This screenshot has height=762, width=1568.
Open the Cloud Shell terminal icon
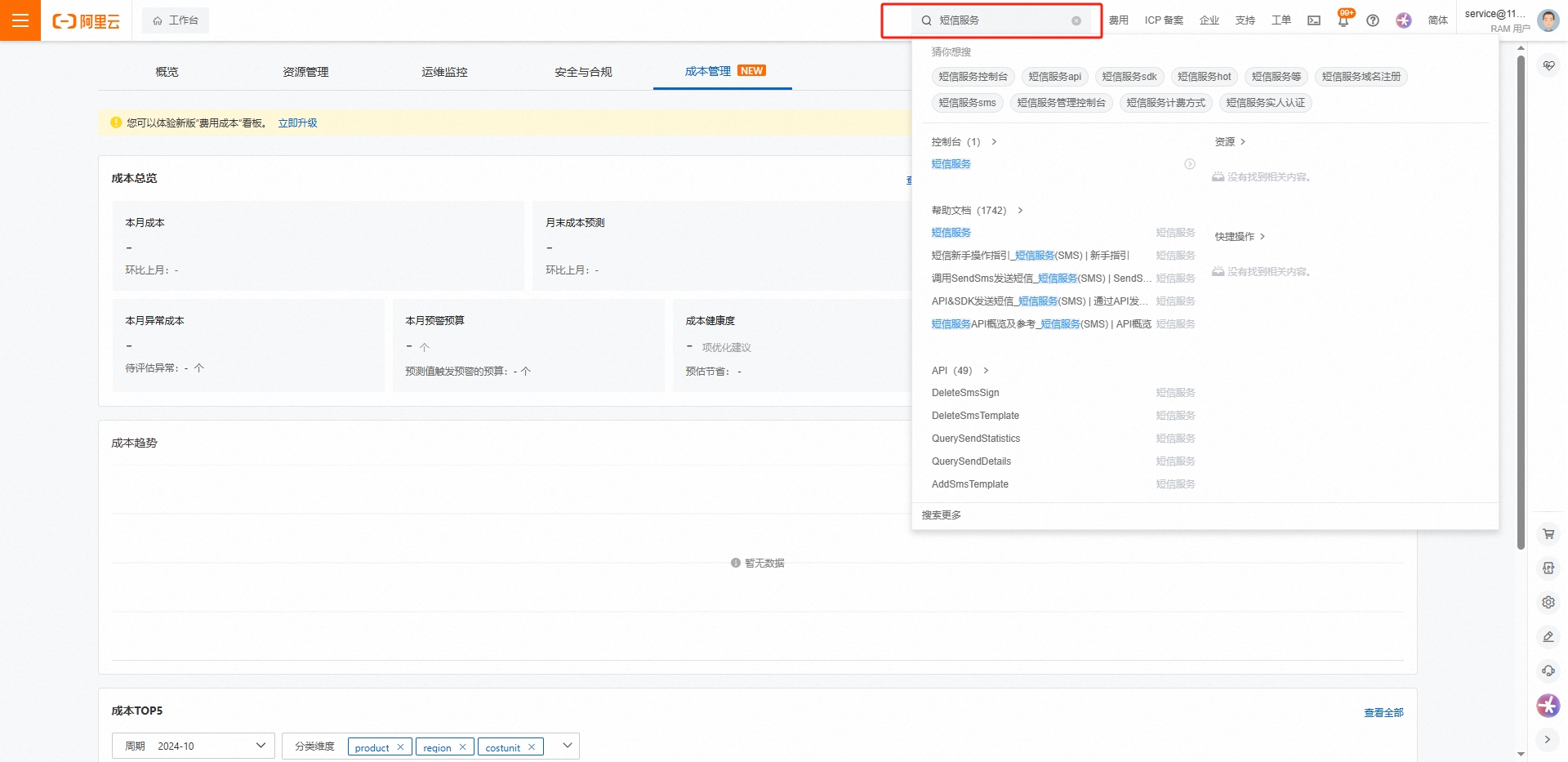(1313, 20)
